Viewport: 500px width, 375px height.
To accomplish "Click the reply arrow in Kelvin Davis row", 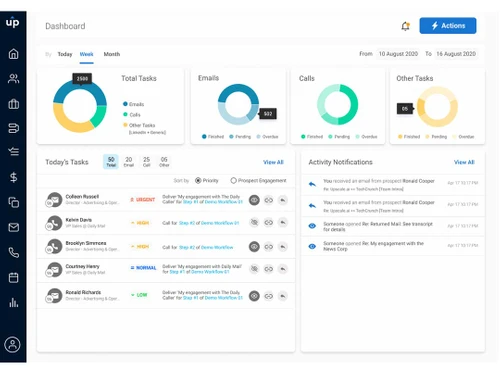I will coord(283,222).
